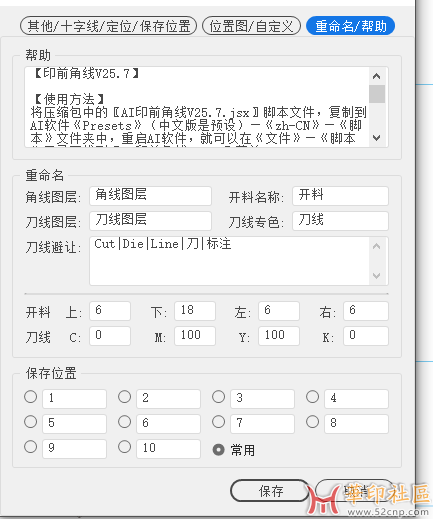Click save position name field 4
Image resolution: width=433 pixels, height=519 pixels.
click(x=357, y=399)
